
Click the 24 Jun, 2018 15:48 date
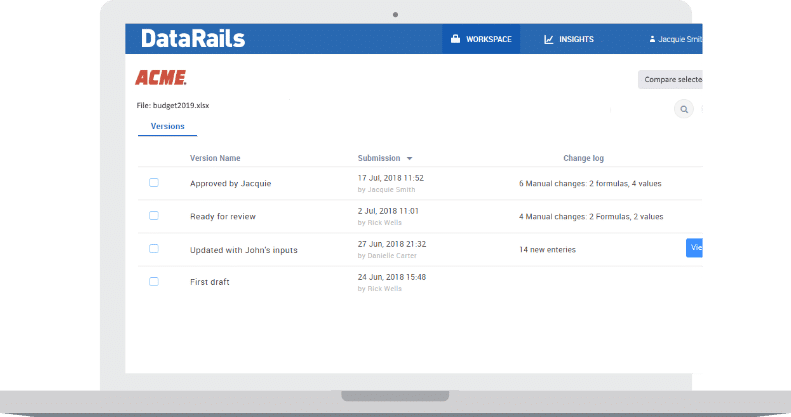click(x=392, y=277)
